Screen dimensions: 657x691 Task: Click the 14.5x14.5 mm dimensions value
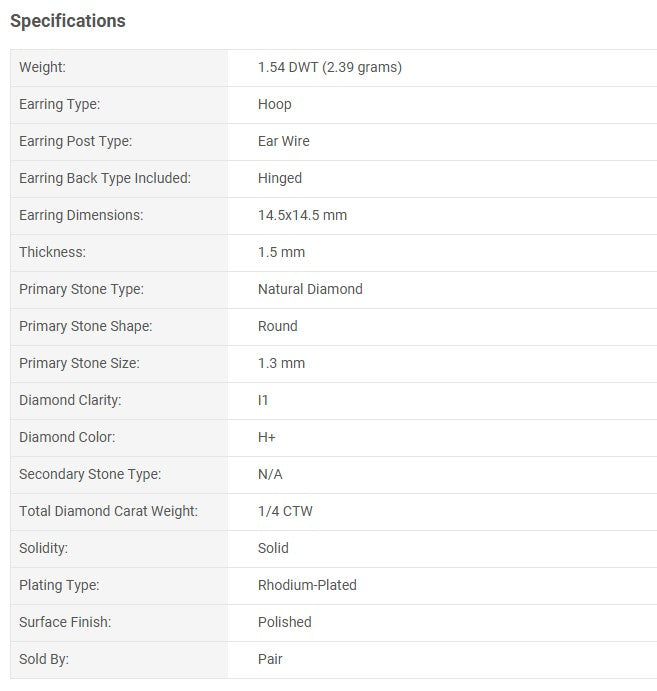click(302, 215)
